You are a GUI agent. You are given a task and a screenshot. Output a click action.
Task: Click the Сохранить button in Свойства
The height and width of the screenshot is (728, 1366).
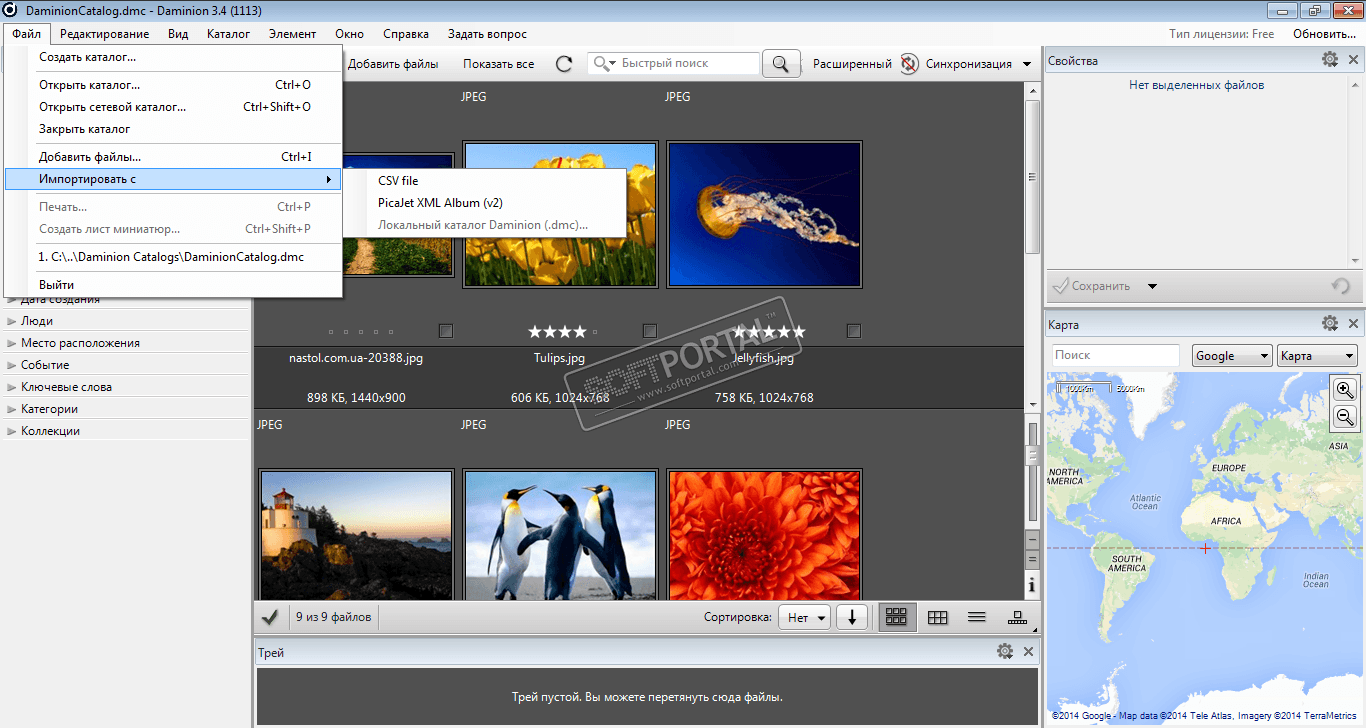1092,286
